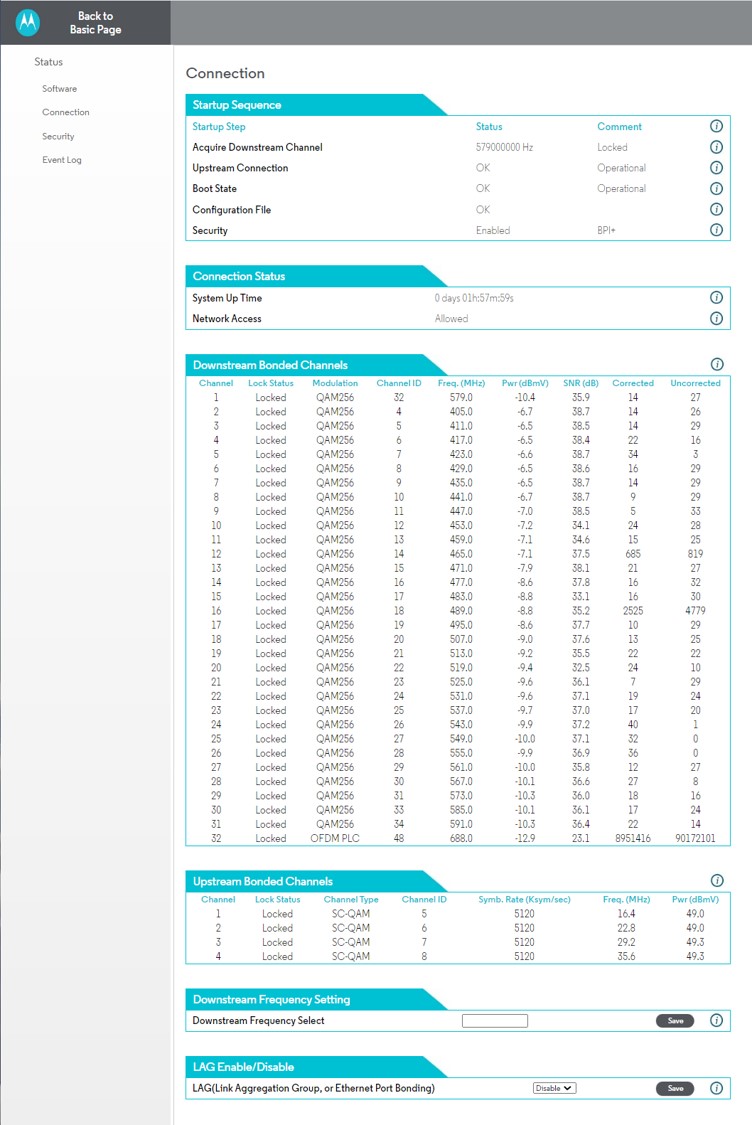Screen dimensions: 752x1125
Task: Click the 'LAG Enable/Disable' section heading
Action: coord(243,1067)
